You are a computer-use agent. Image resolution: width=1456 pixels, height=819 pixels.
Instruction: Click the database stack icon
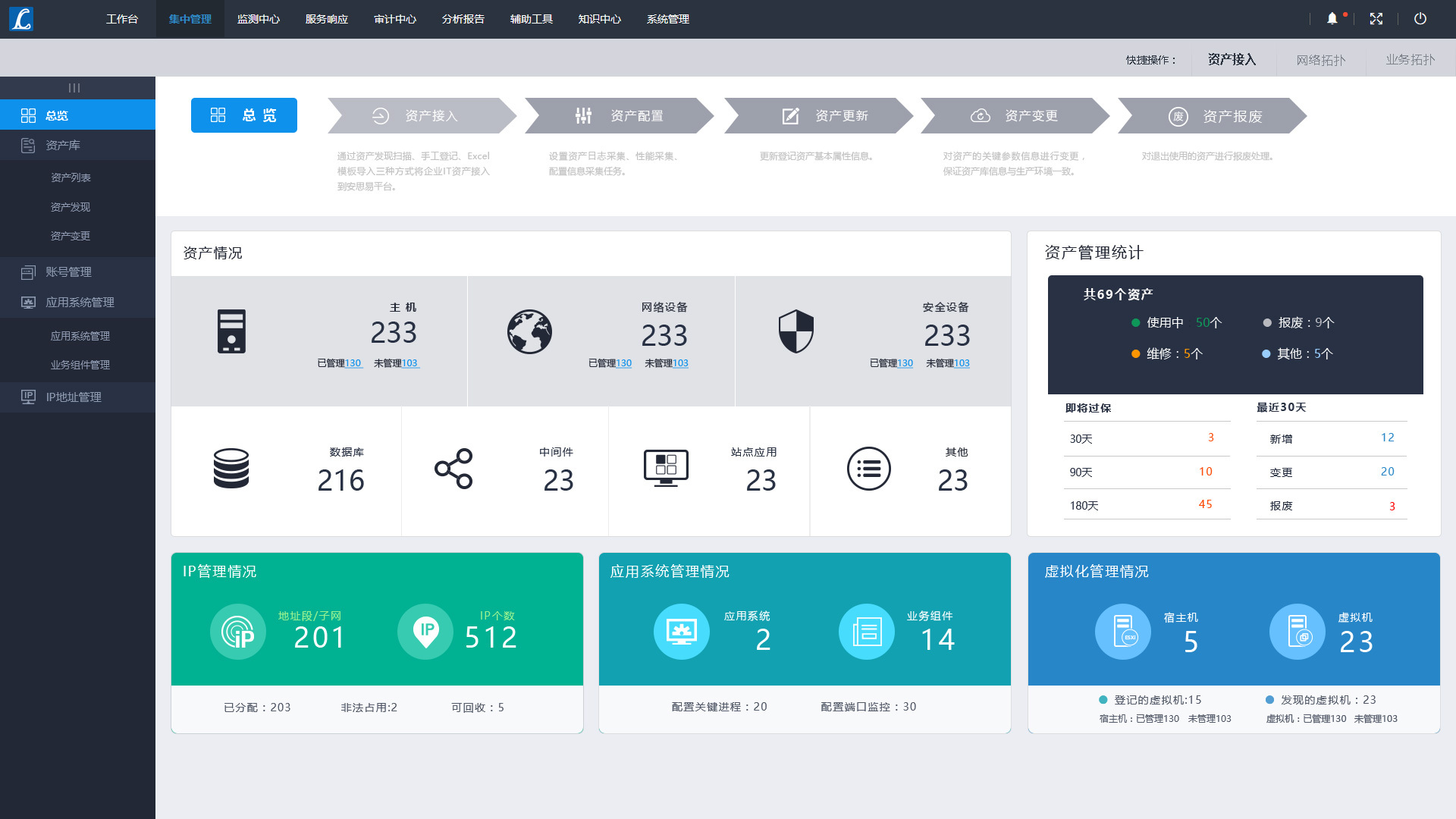pyautogui.click(x=231, y=468)
